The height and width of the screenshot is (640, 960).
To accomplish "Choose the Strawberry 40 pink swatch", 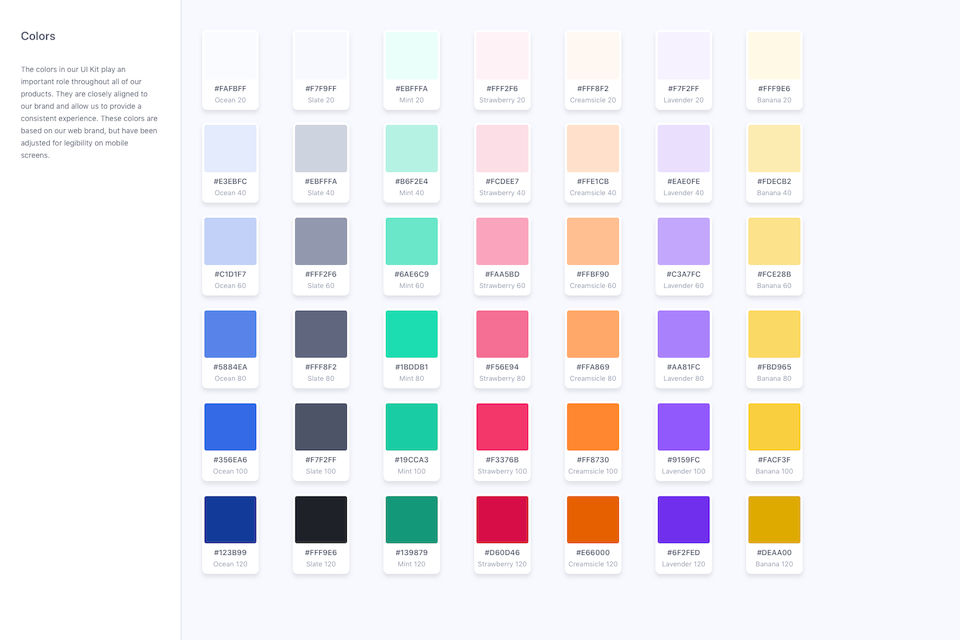I will click(x=502, y=149).
